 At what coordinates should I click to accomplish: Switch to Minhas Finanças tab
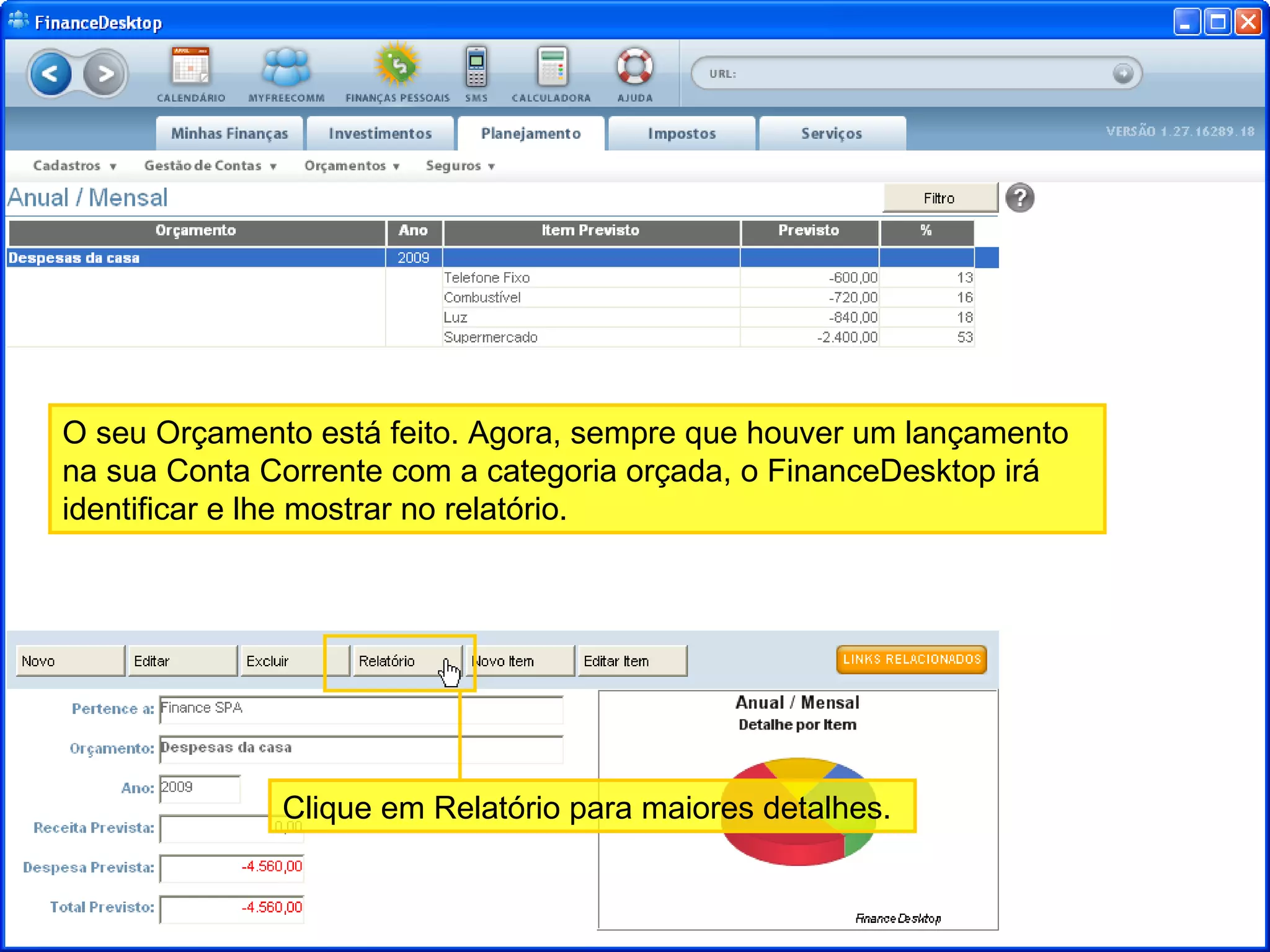[x=229, y=133]
